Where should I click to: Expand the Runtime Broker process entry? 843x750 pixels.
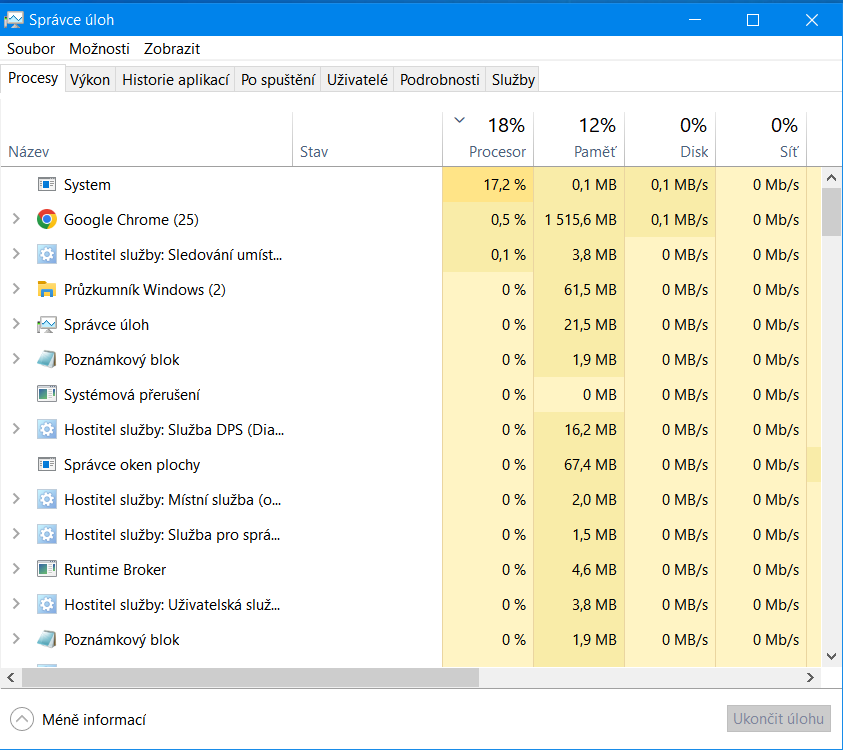point(15,570)
